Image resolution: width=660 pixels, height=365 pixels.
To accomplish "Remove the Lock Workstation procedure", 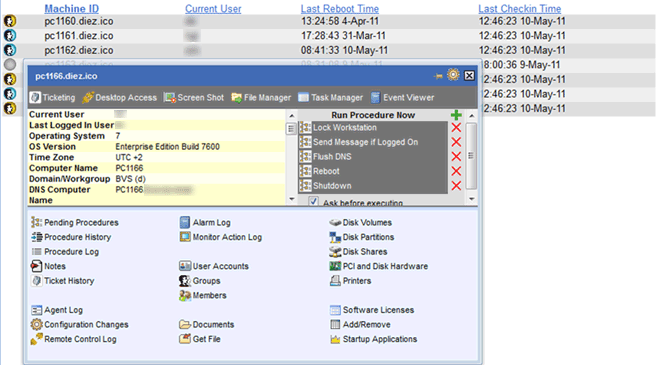I will click(x=456, y=128).
